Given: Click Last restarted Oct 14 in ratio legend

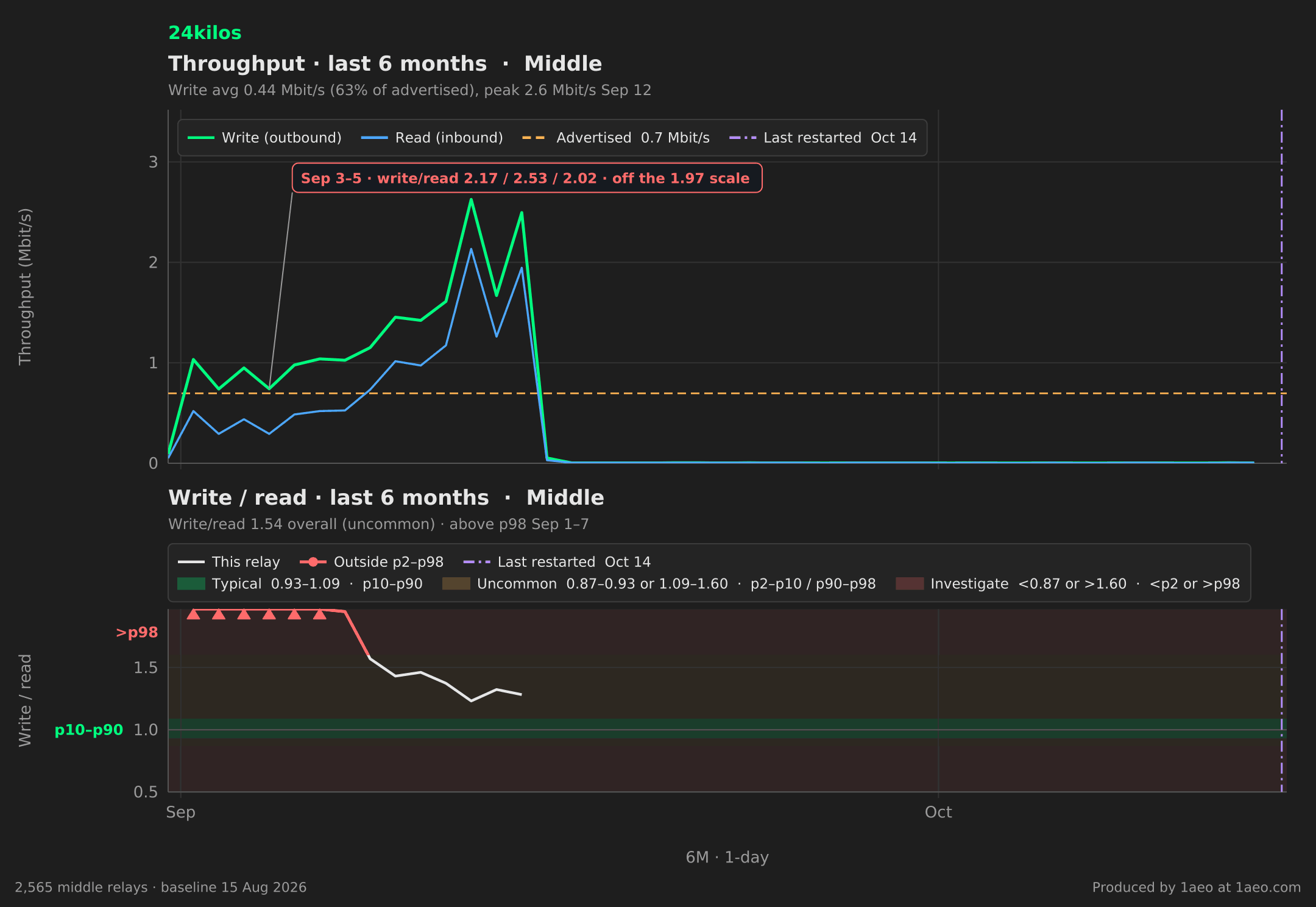Looking at the screenshot, I should (557, 562).
